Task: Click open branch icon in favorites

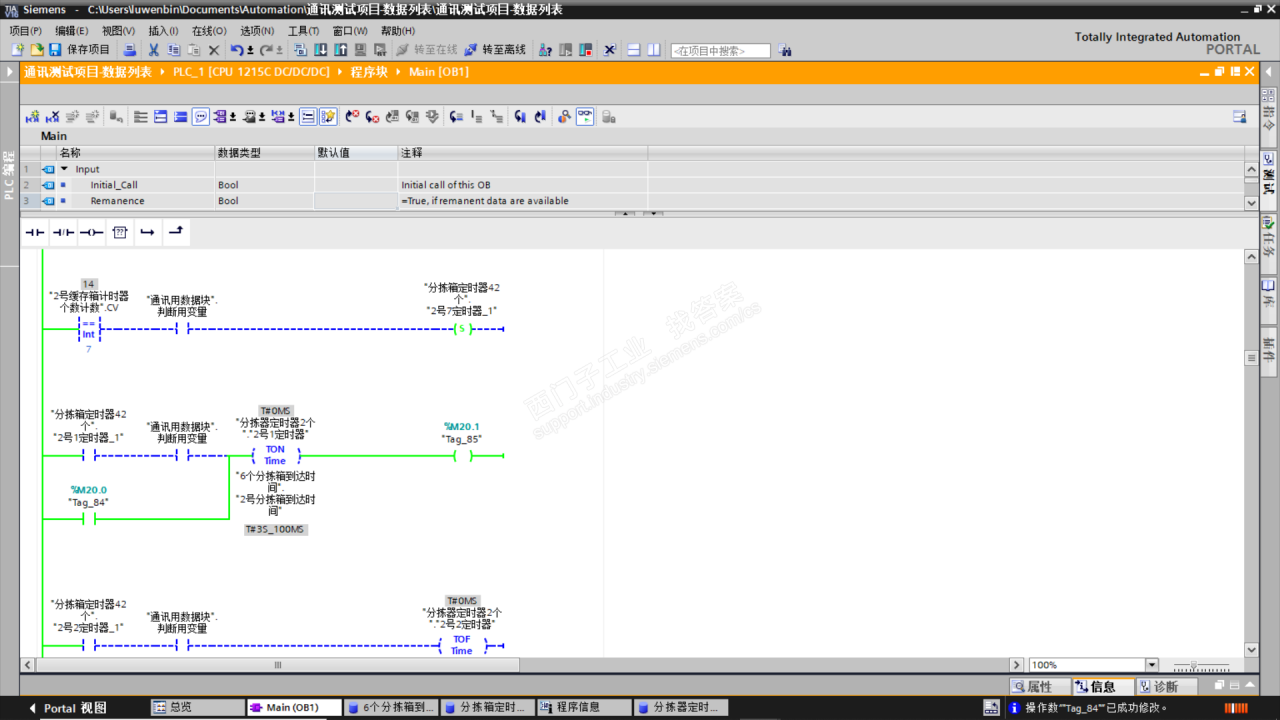Action: 147,232
